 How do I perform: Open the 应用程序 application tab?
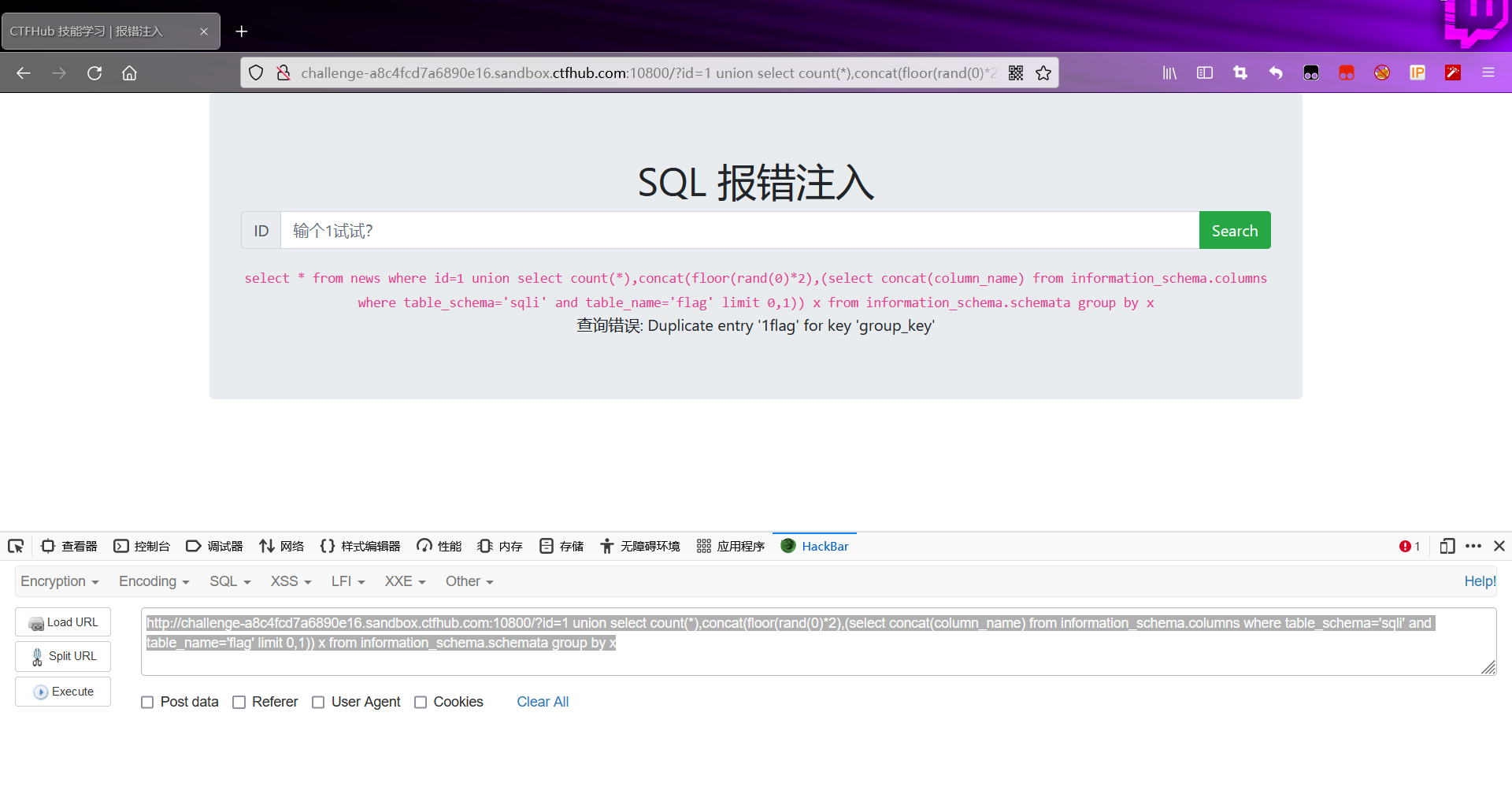731,546
